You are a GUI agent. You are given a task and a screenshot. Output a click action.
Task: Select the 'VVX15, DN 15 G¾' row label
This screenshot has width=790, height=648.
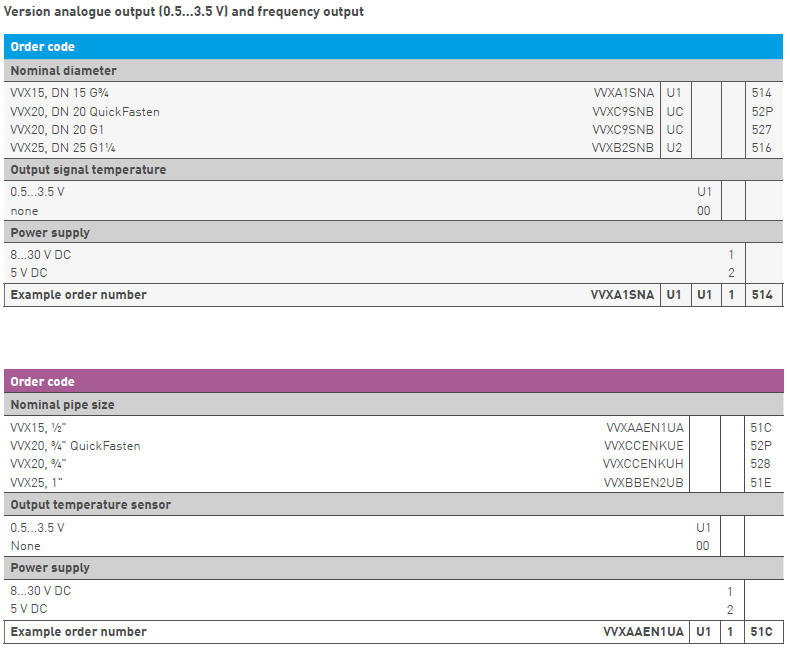pyautogui.click(x=59, y=93)
